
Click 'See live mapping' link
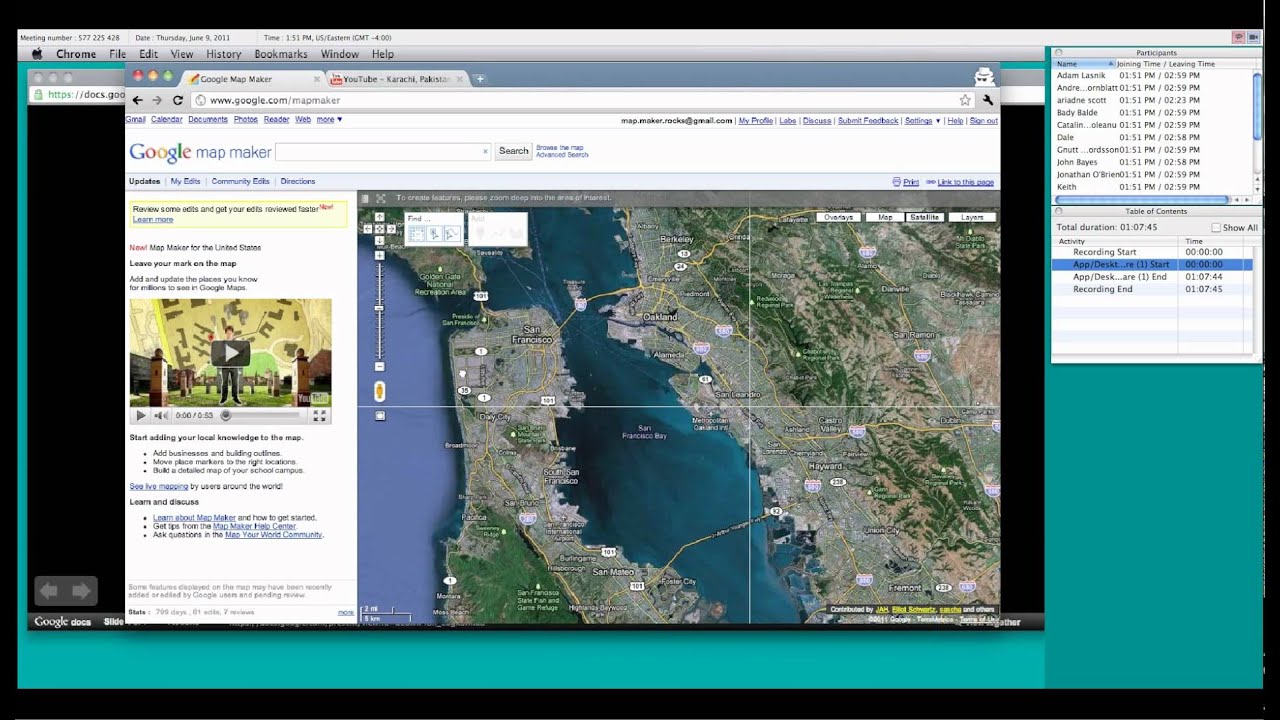coord(159,486)
